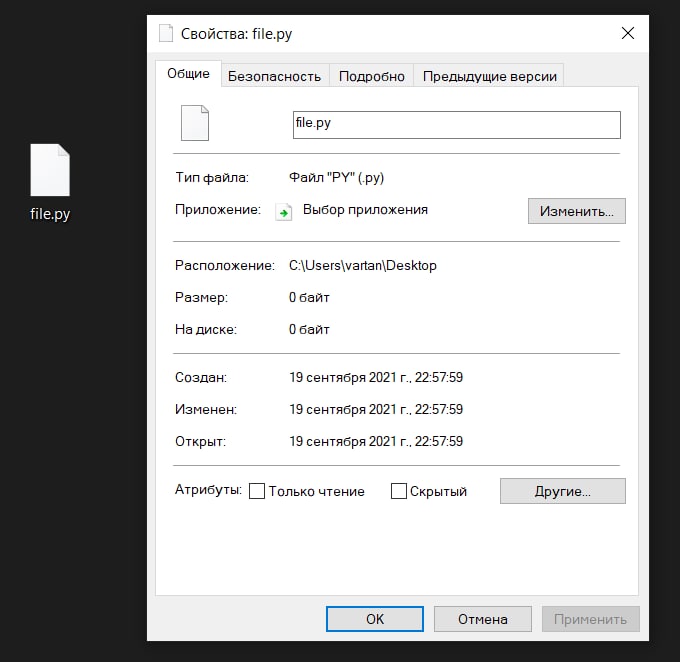
Task: Click the Свойства: file.py title text
Action: 236,34
